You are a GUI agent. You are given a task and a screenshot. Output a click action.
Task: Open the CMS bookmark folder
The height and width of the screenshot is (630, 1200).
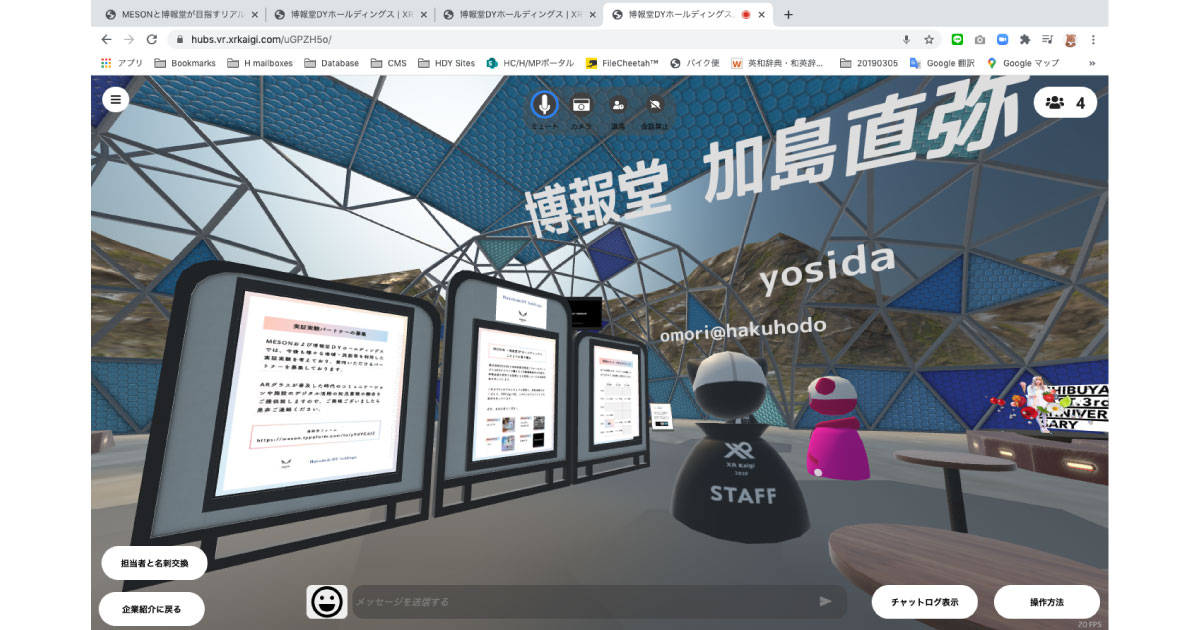(x=389, y=62)
